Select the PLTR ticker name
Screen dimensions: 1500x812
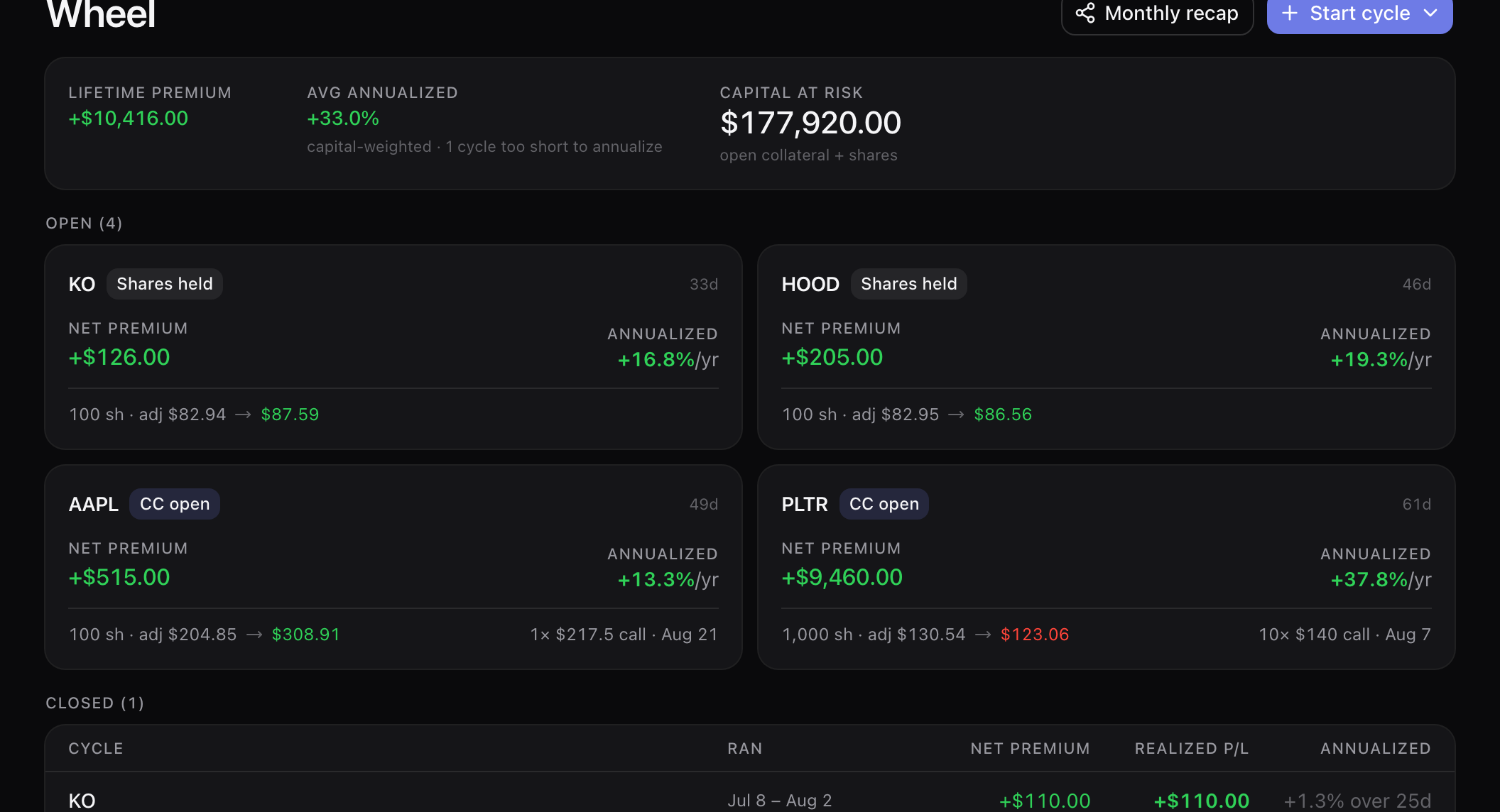pos(805,504)
